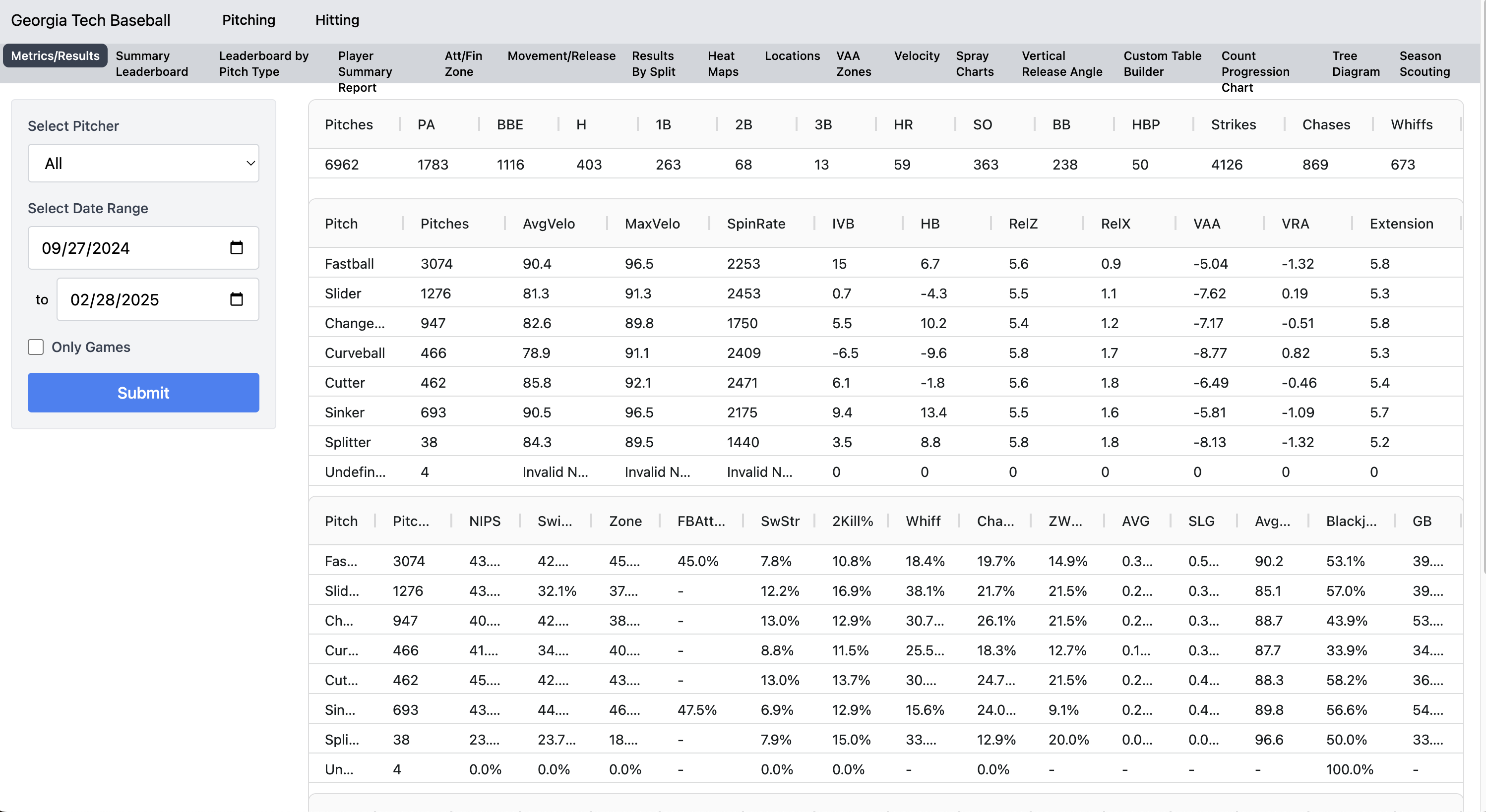The height and width of the screenshot is (812, 1486).
Task: Click the start date 09/27/2024 field
Action: pyautogui.click(x=127, y=248)
